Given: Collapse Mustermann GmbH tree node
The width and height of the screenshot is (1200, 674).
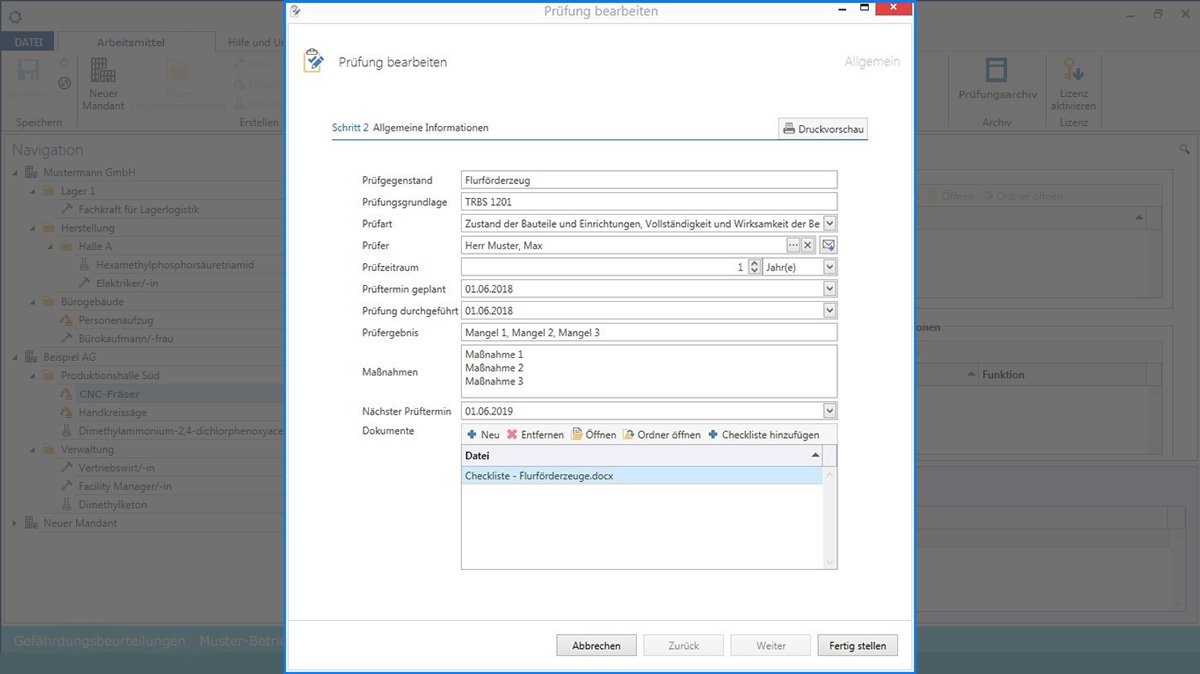Looking at the screenshot, I should pyautogui.click(x=15, y=172).
